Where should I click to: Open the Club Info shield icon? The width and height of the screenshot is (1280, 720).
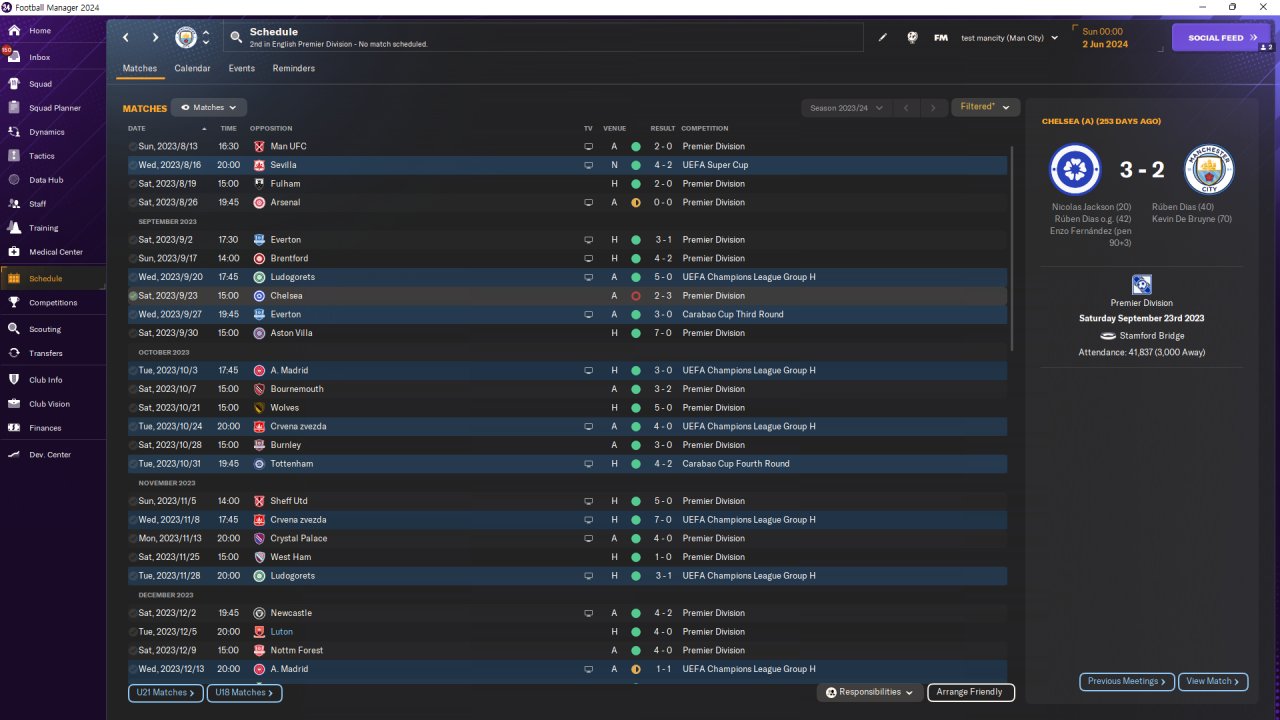[14, 380]
